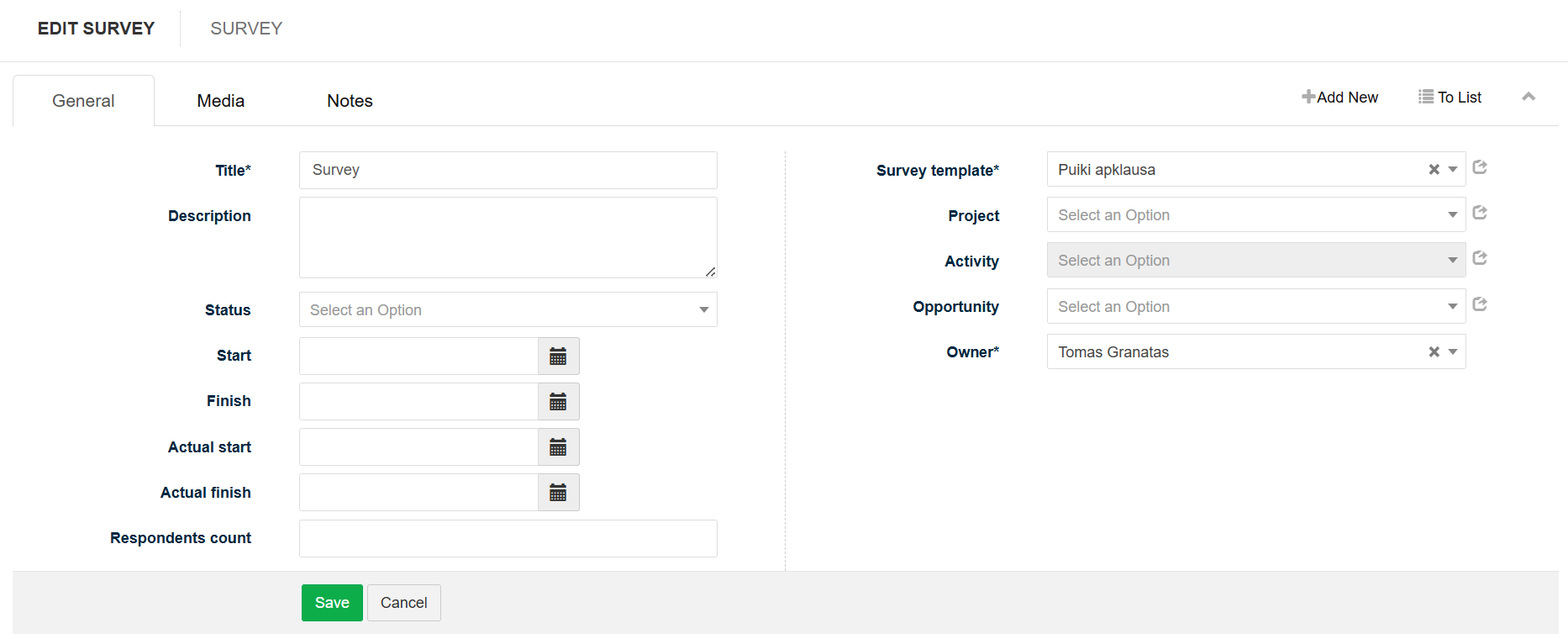
Task: Open calendar picker for Actual start
Action: click(558, 447)
